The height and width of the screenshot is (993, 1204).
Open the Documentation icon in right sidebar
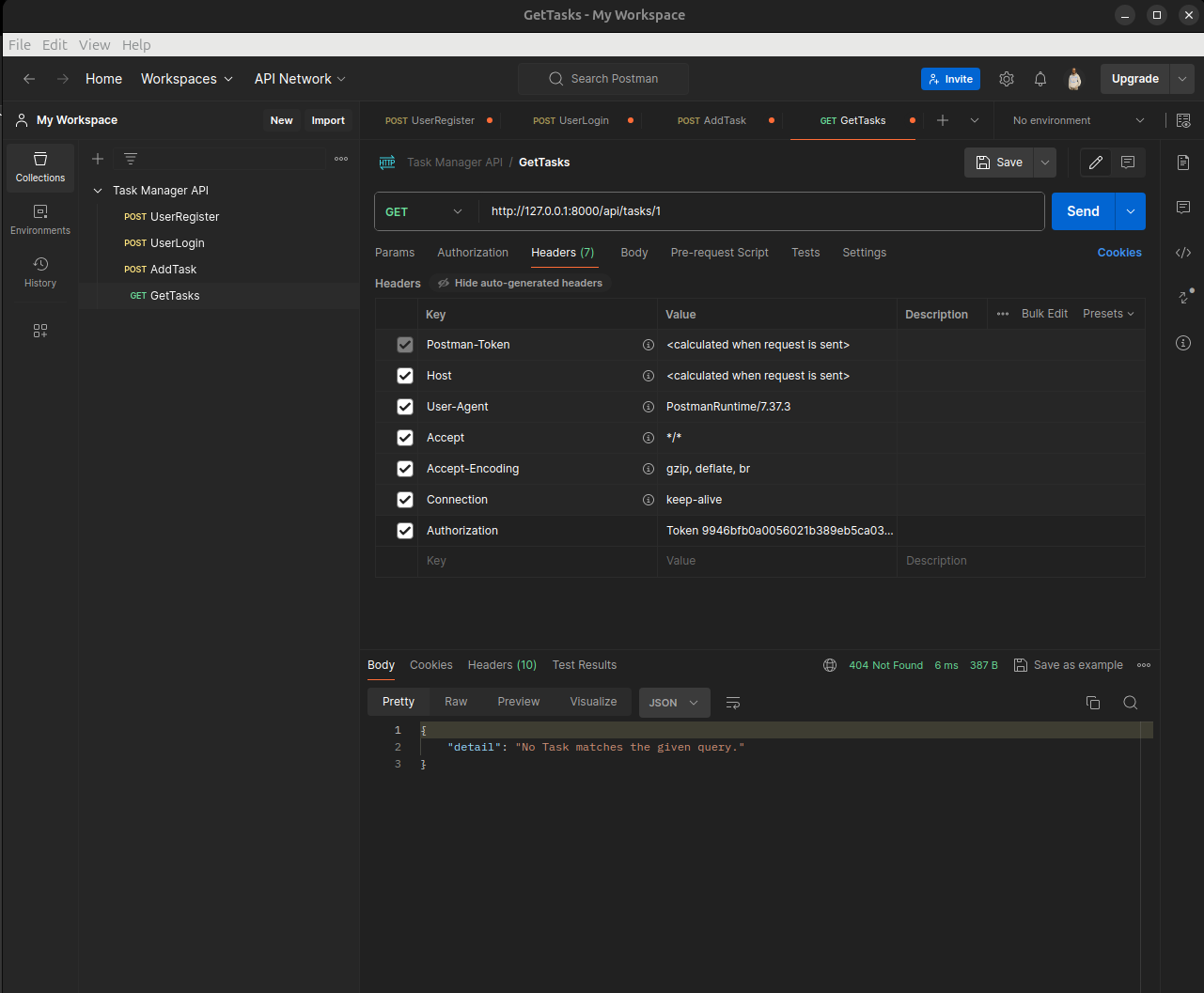tap(1183, 163)
